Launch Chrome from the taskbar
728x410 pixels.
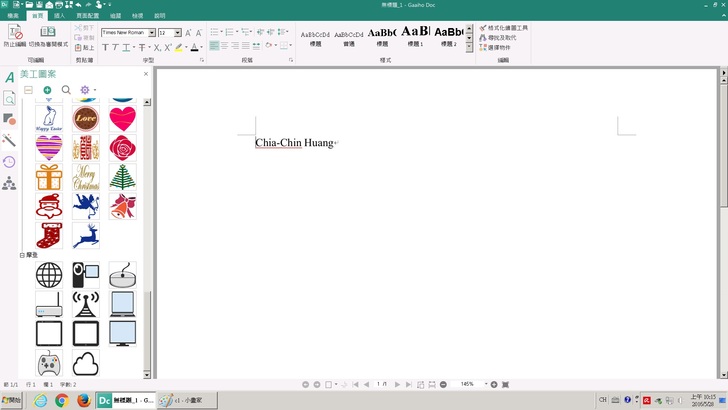[62, 400]
